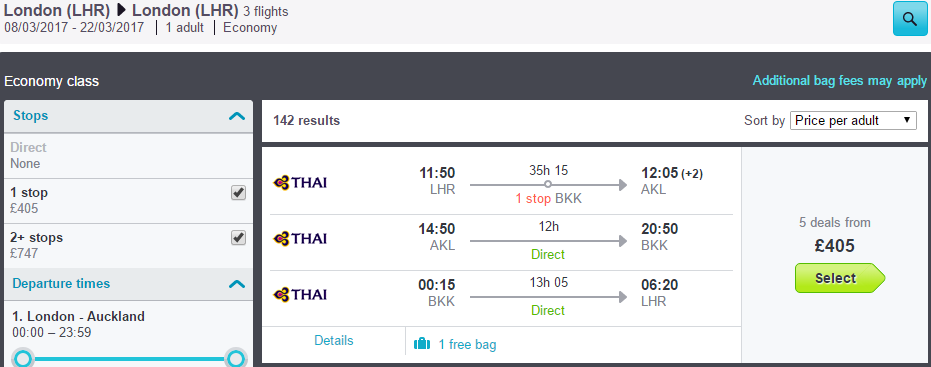The width and height of the screenshot is (931, 367).
Task: Click the stop marker on 35h 15 route line
Action: coord(547,184)
